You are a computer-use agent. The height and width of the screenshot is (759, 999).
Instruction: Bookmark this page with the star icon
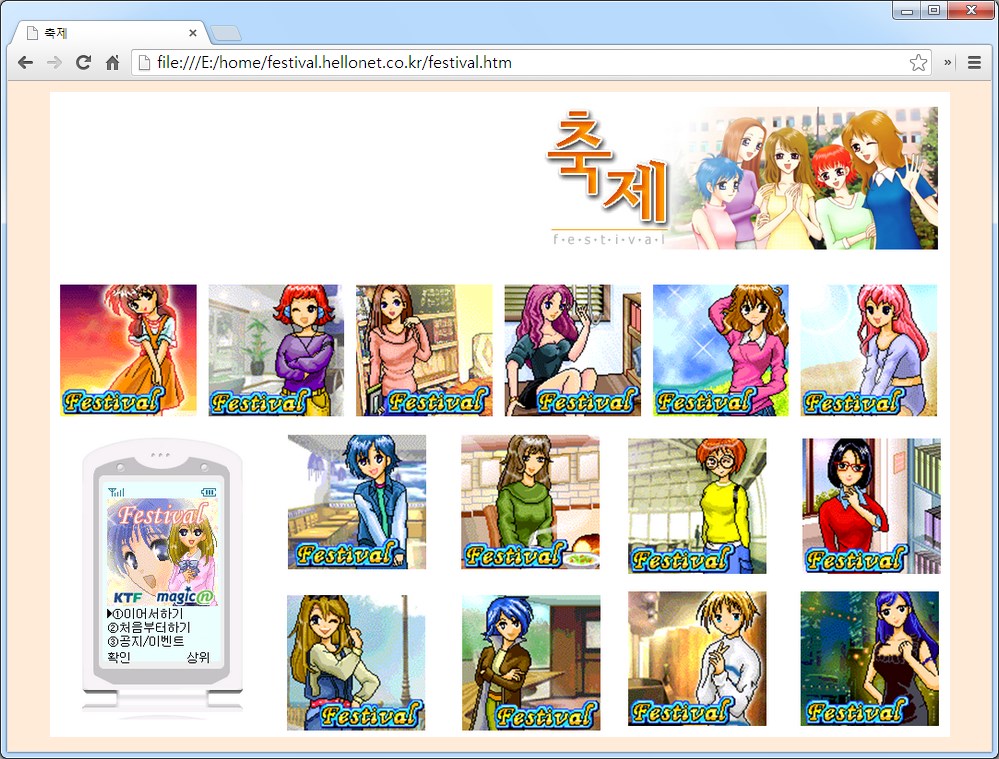coord(917,63)
